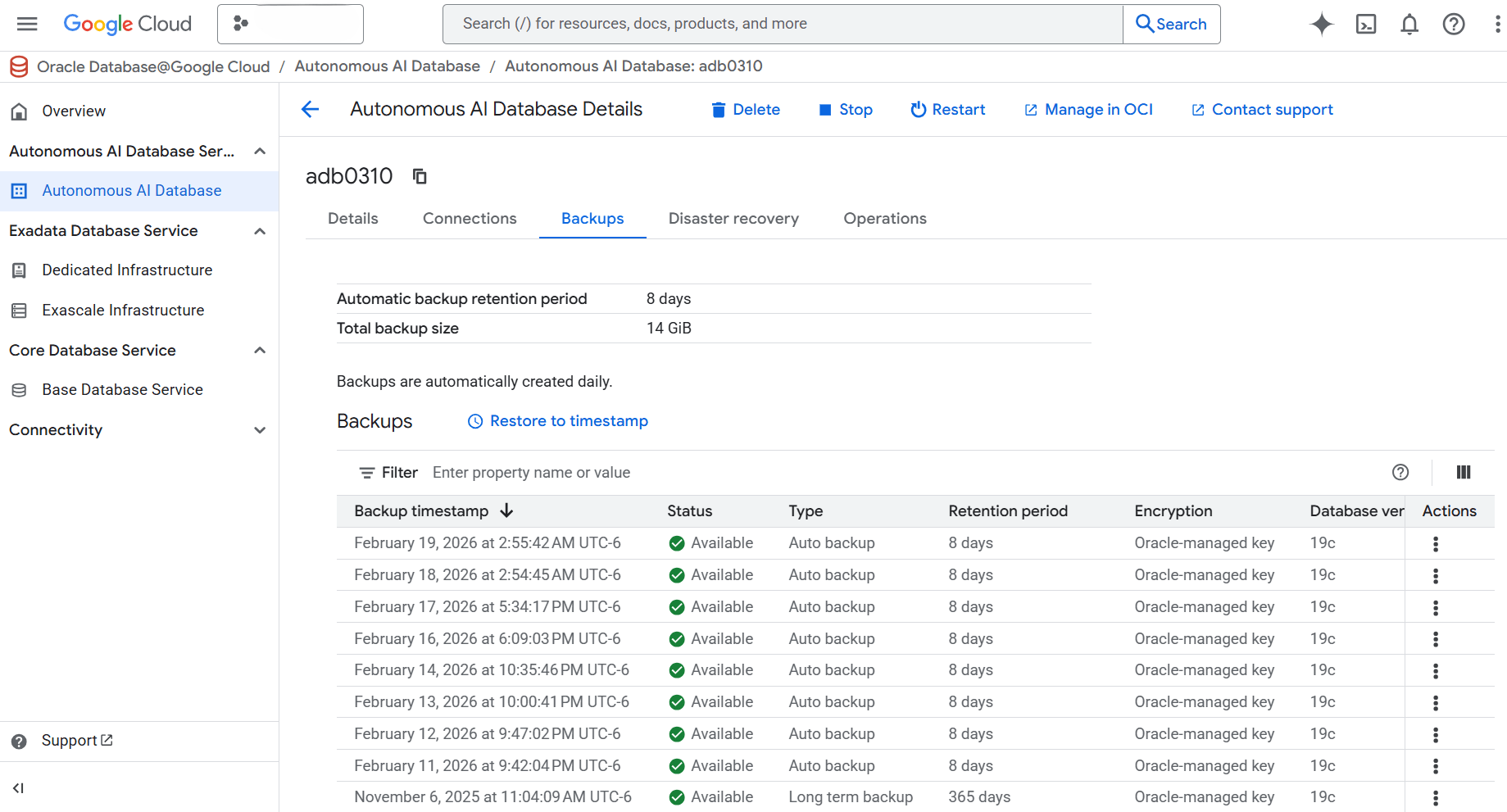Screen dimensions: 1507x812
Task: Click the Filter icon above the backups table
Action: tap(366, 472)
